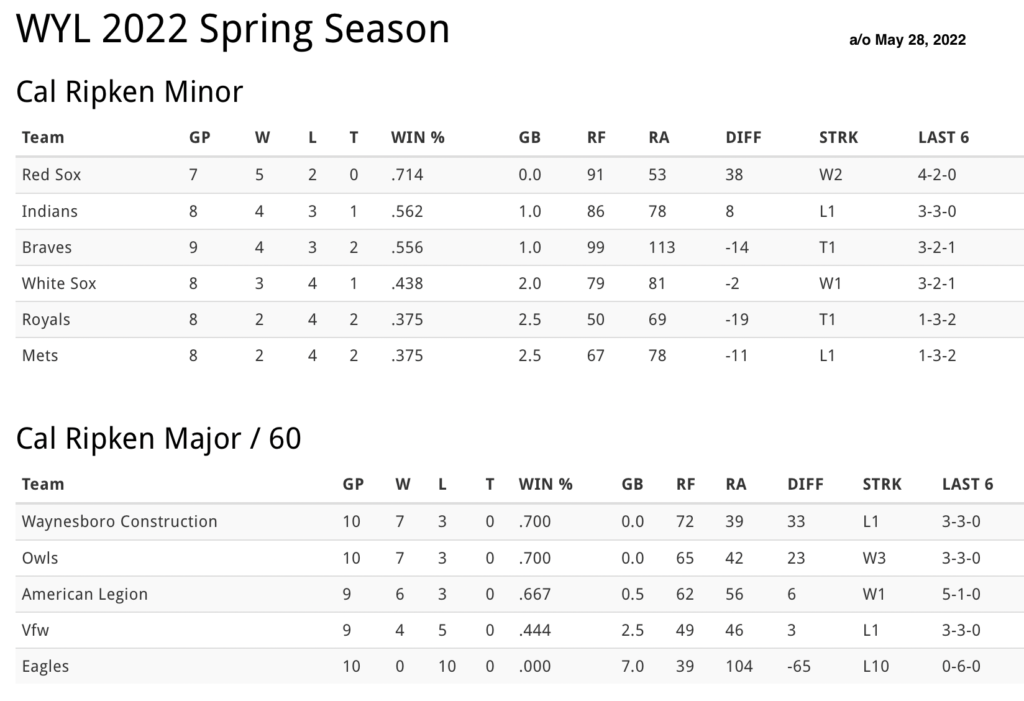Sort Cal Ripken Major table by GP column

pos(353,484)
